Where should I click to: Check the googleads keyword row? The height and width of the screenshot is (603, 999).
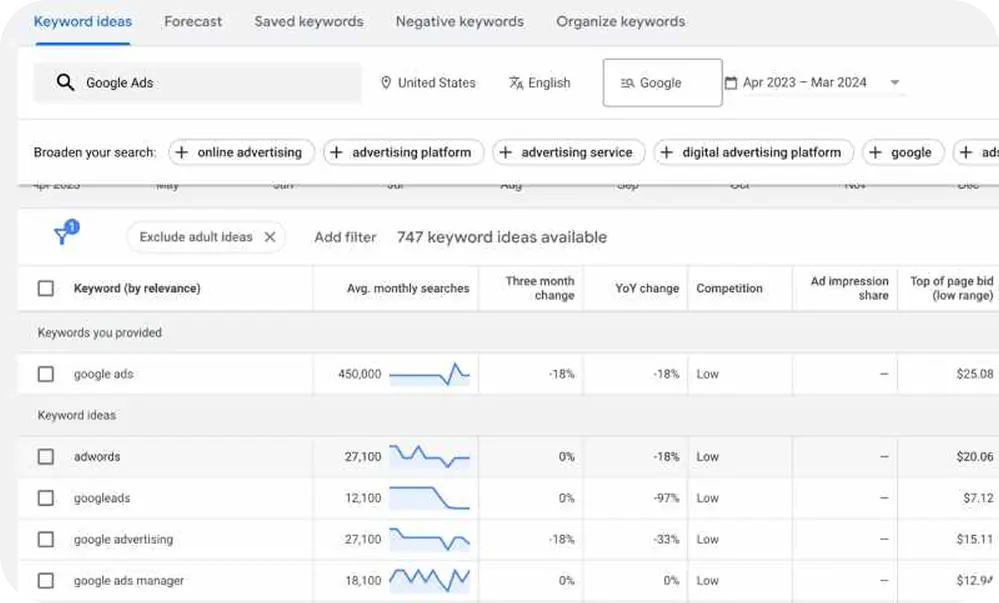tap(46, 498)
